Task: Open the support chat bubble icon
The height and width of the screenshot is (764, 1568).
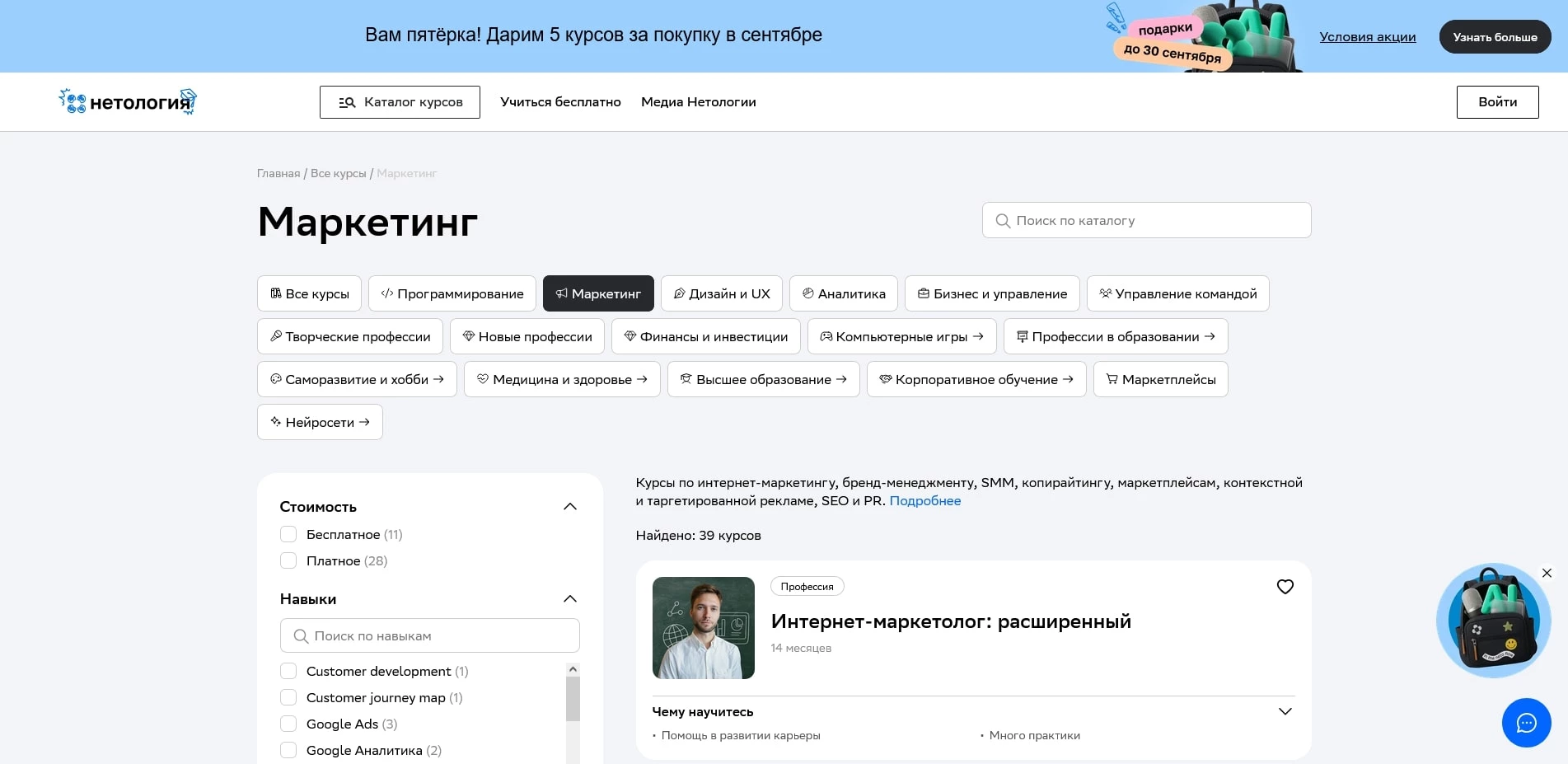Action: click(1526, 723)
